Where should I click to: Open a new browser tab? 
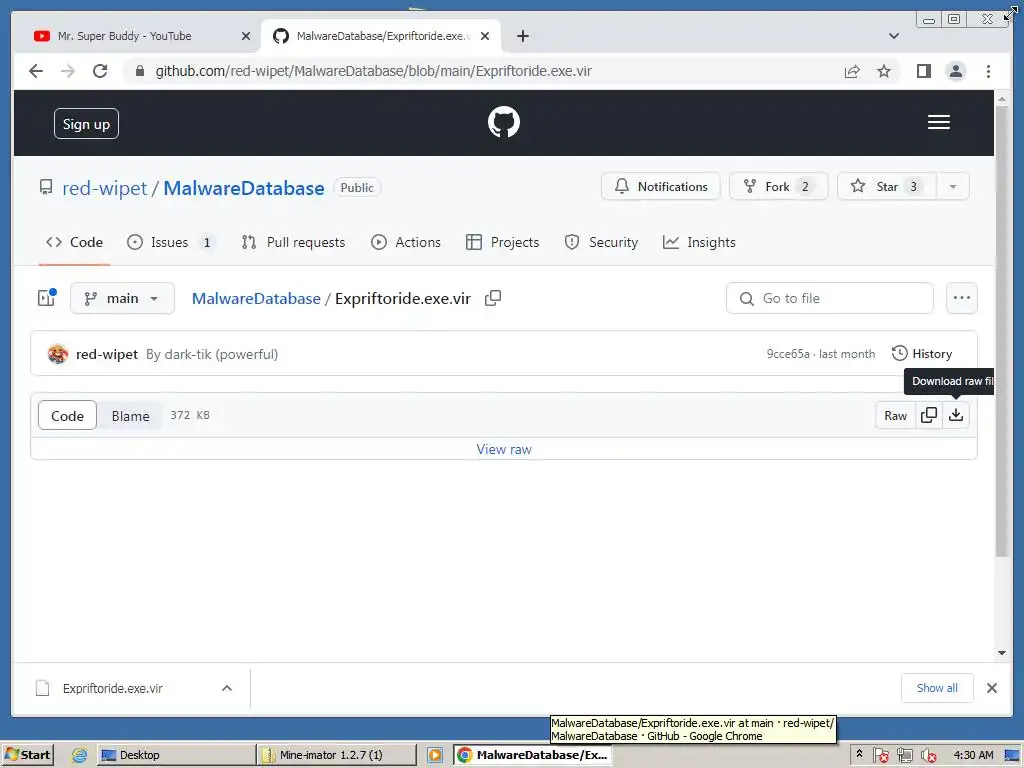(522, 36)
